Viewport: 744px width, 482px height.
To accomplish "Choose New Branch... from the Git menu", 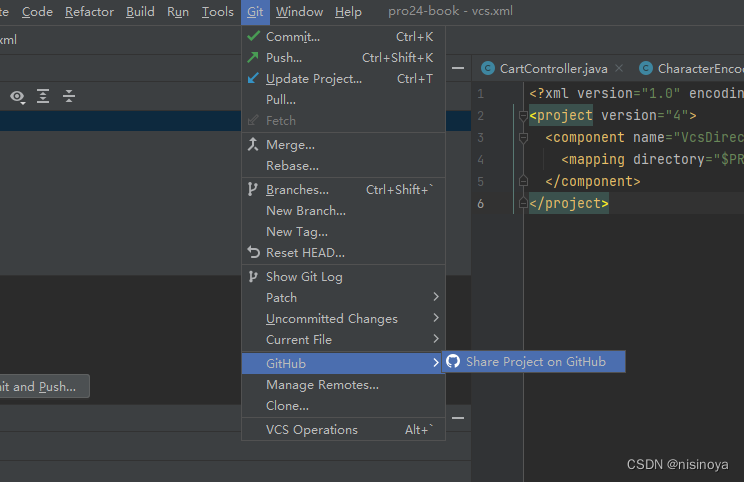I will (344, 211).
